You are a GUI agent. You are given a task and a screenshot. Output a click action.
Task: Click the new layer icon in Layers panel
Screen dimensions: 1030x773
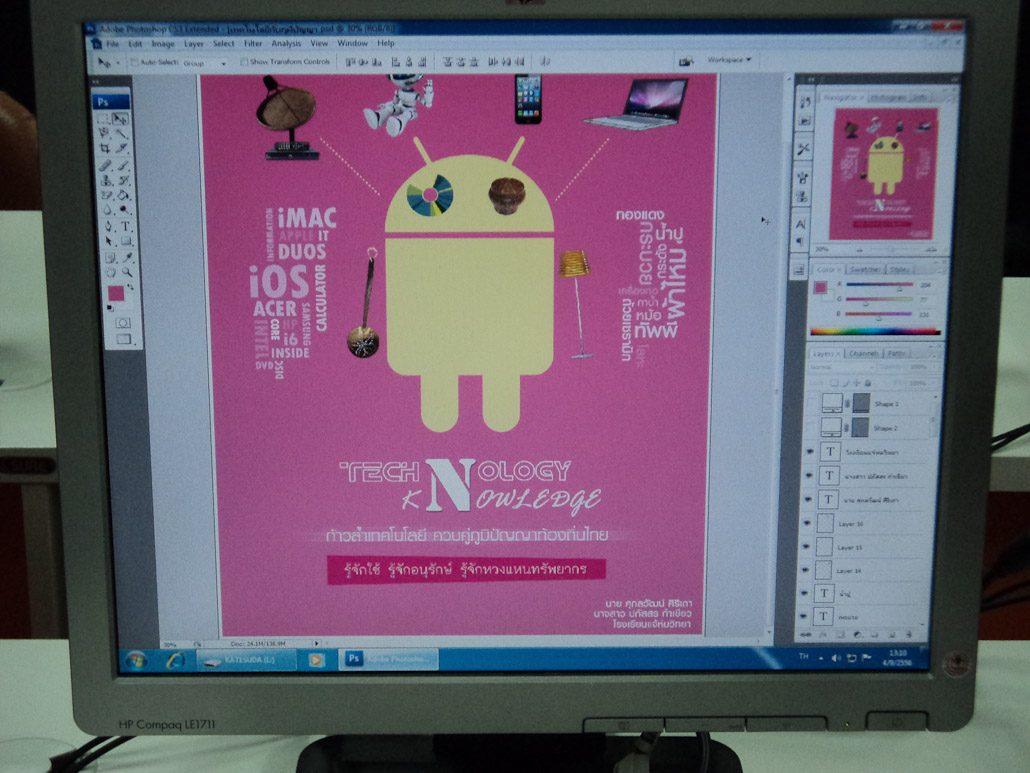click(891, 634)
